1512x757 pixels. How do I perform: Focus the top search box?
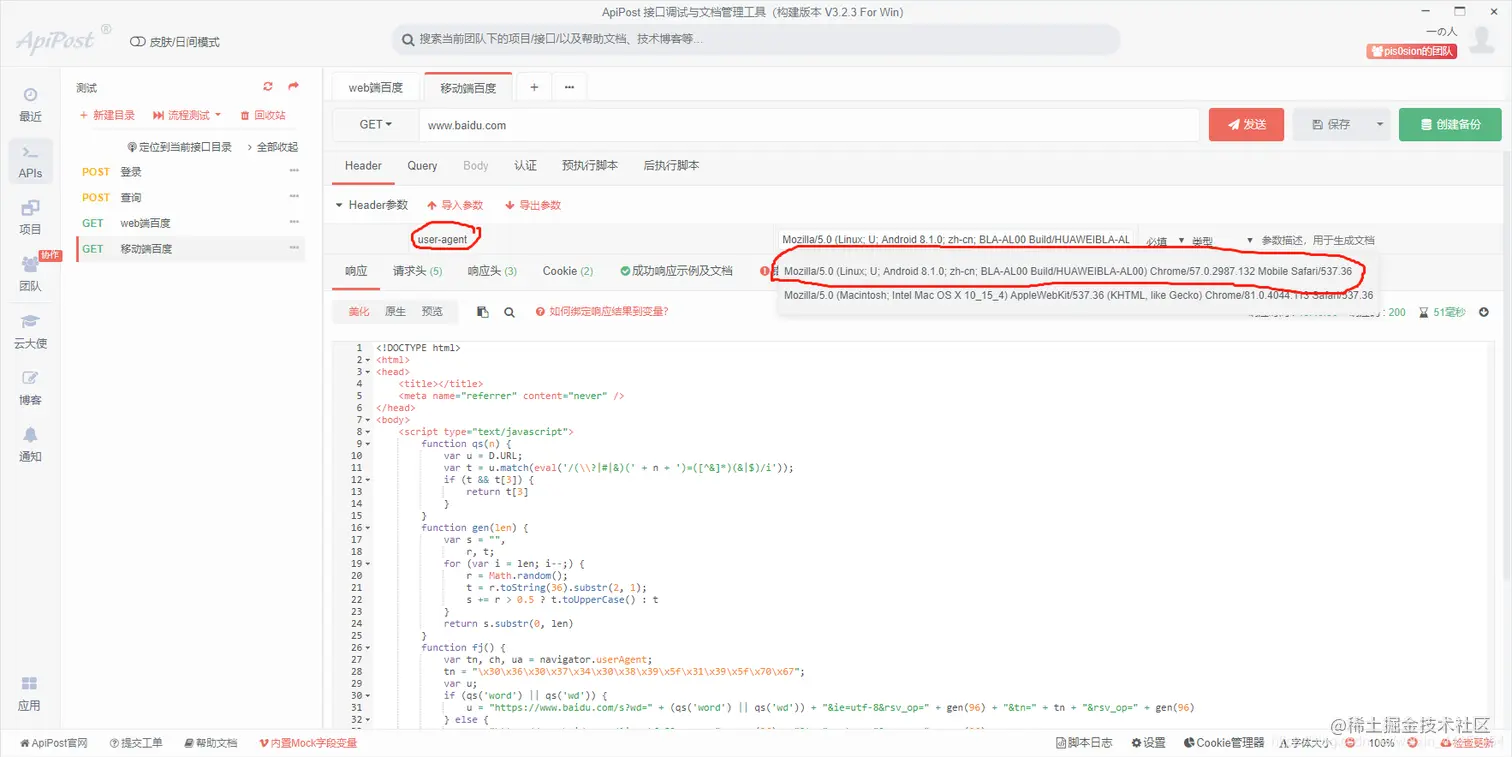click(756, 39)
